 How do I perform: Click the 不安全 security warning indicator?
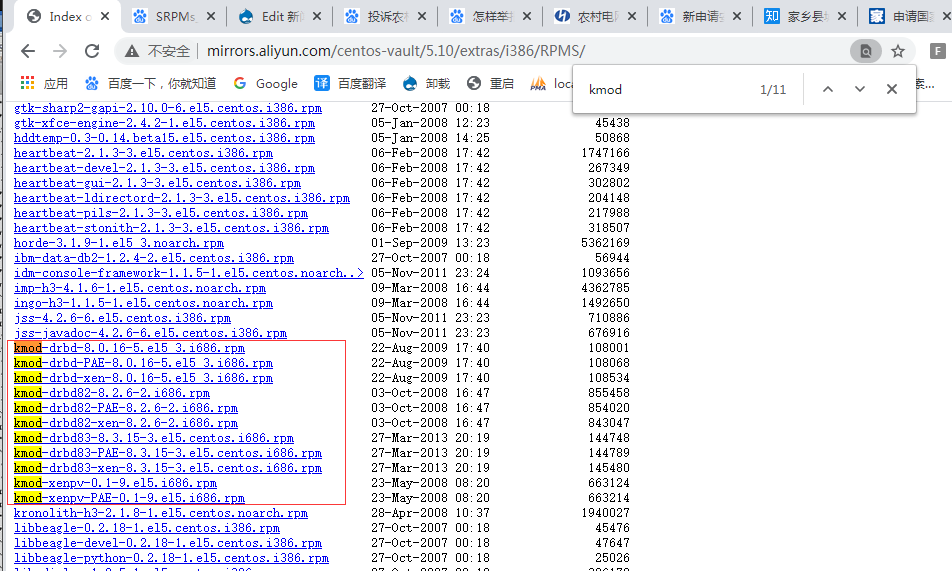(158, 51)
